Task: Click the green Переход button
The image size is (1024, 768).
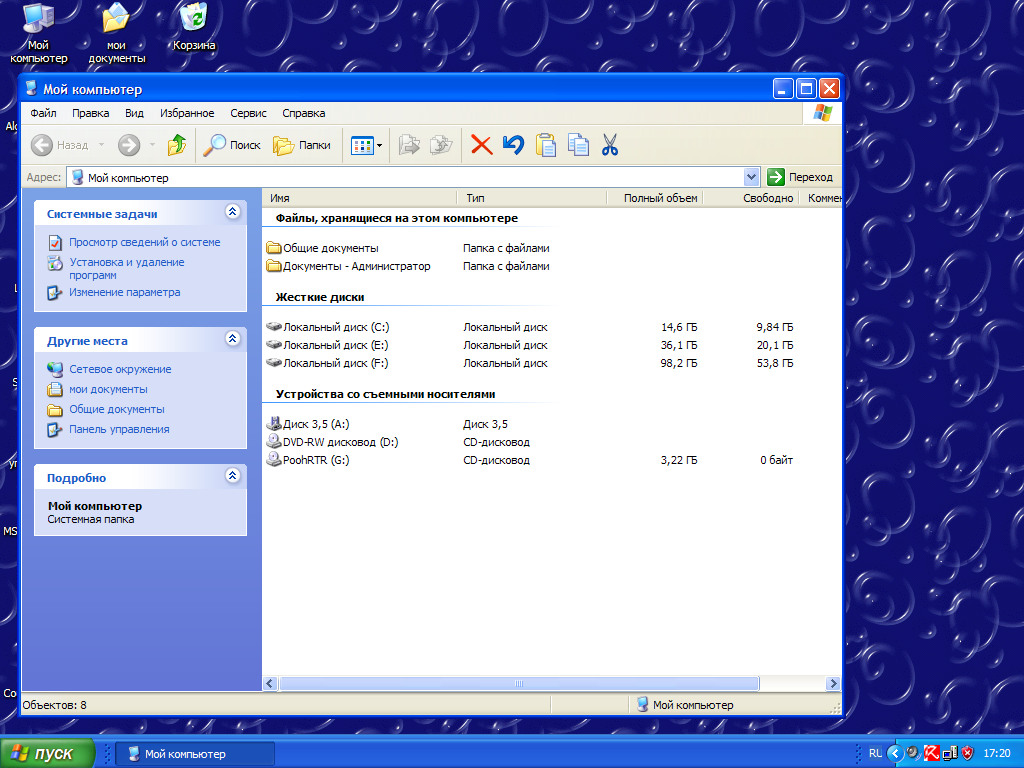Action: pyautogui.click(x=800, y=177)
